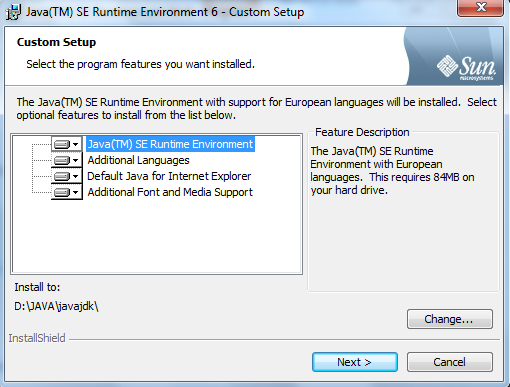
Task: Click the Feature Description text
Action: [392, 171]
